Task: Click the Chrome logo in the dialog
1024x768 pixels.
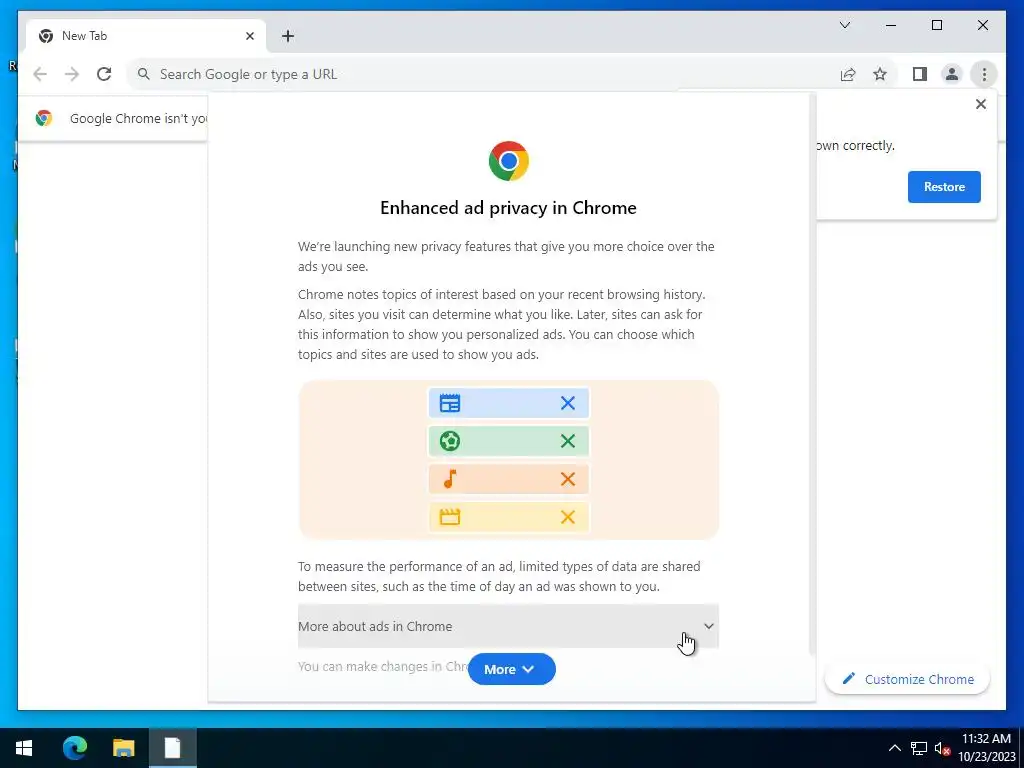Action: click(509, 161)
